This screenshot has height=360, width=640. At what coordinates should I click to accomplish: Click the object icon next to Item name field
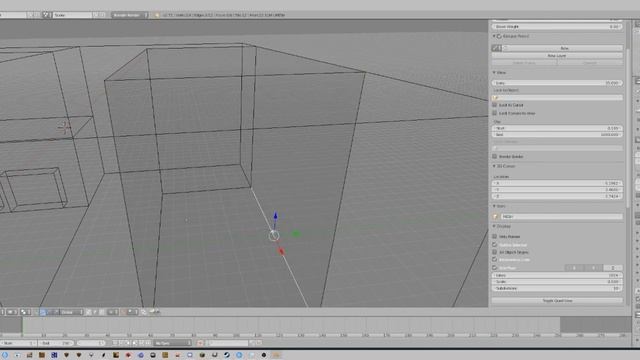pyautogui.click(x=496, y=216)
